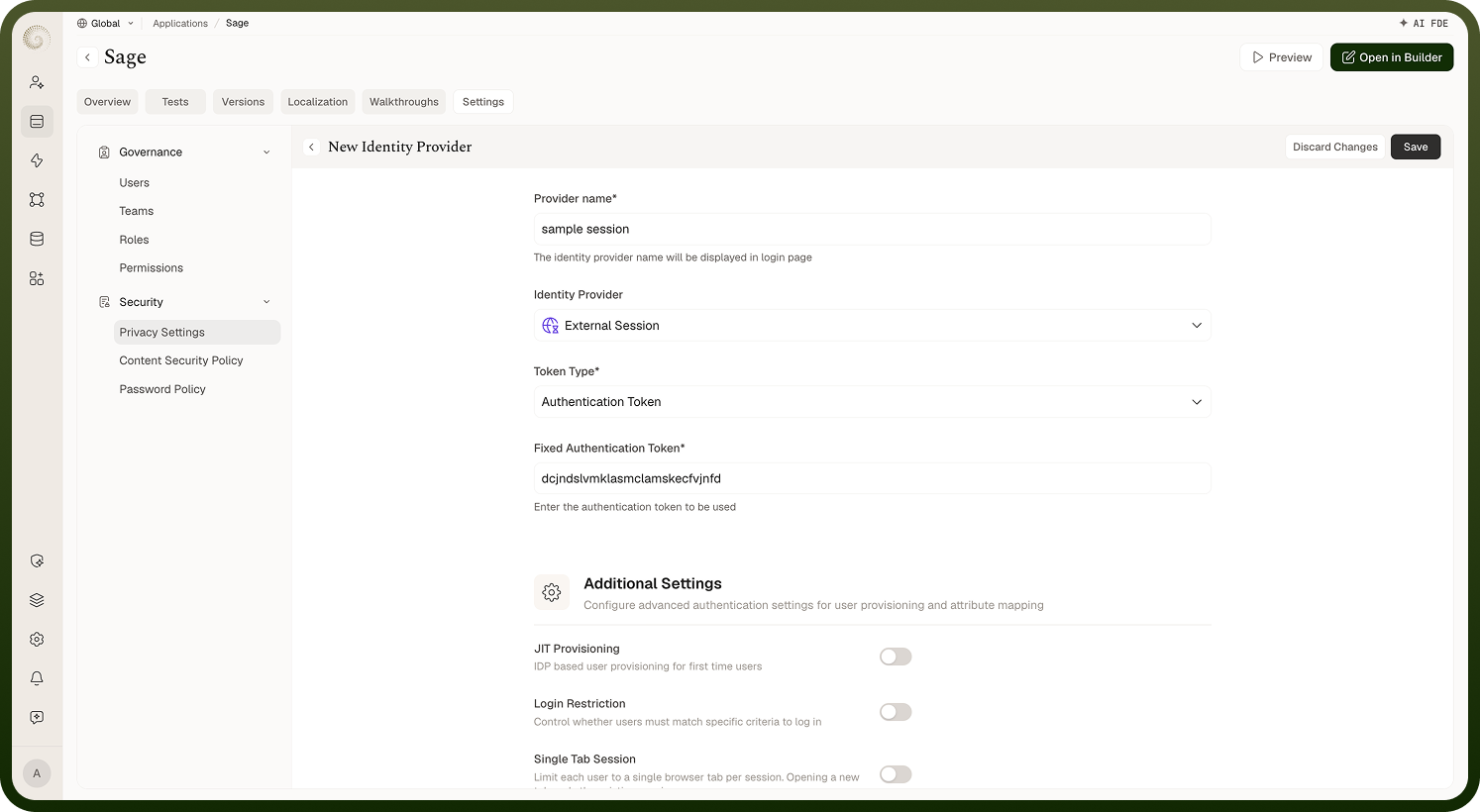
Task: Go back using arrow beside New Identity Provider
Action: (x=311, y=147)
